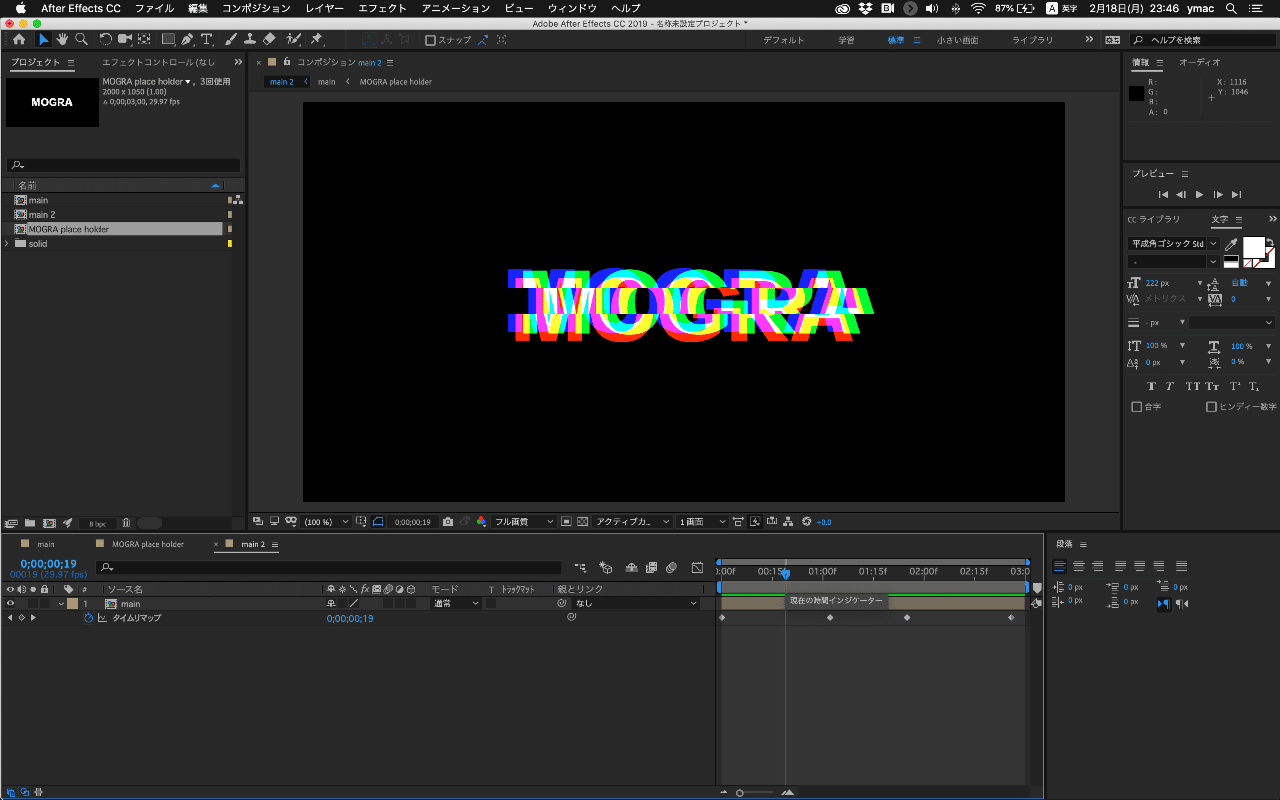Open the Graph Editor icon in the timeline

pyautogui.click(x=697, y=568)
